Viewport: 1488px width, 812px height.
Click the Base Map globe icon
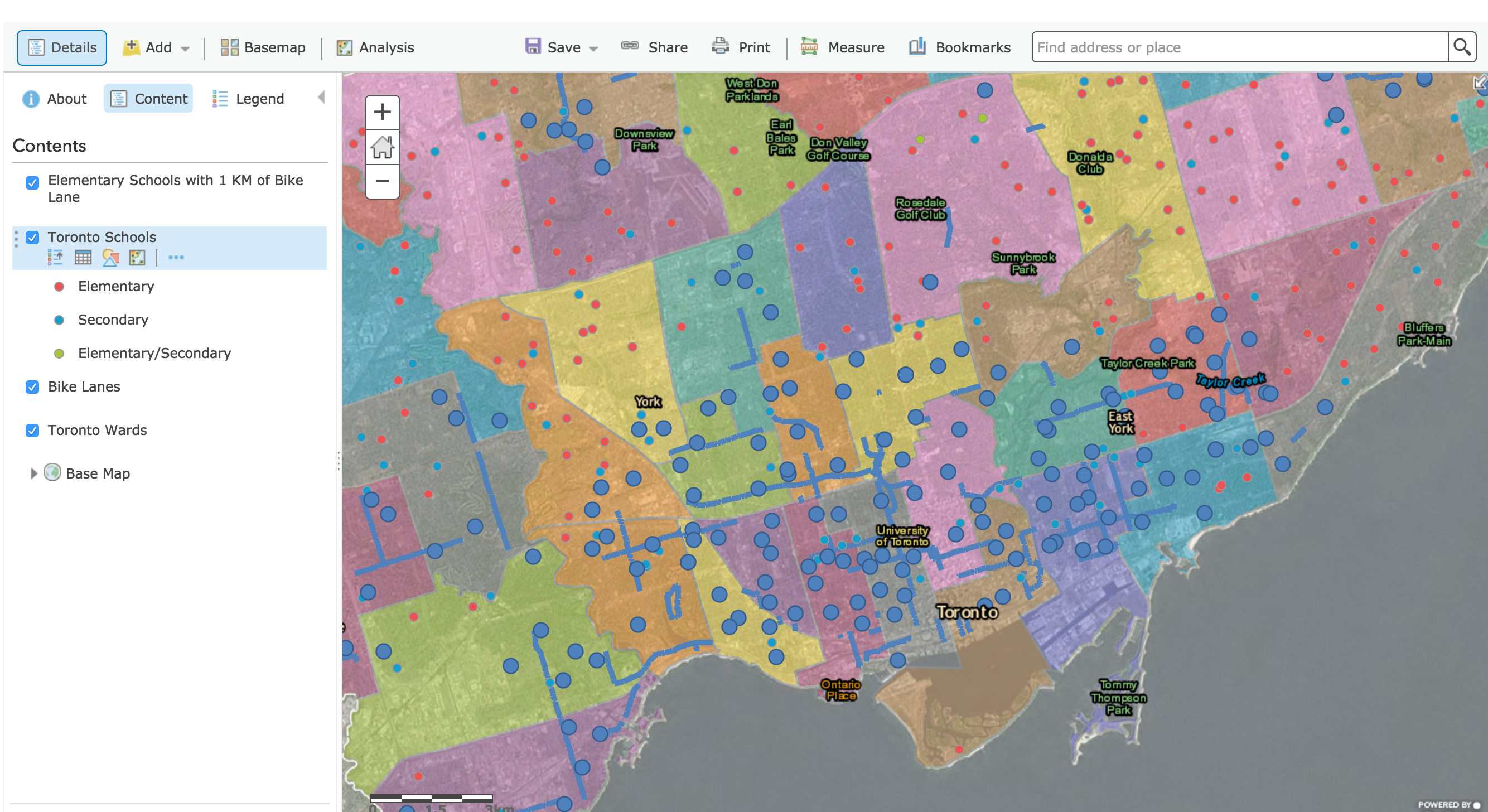(x=52, y=472)
